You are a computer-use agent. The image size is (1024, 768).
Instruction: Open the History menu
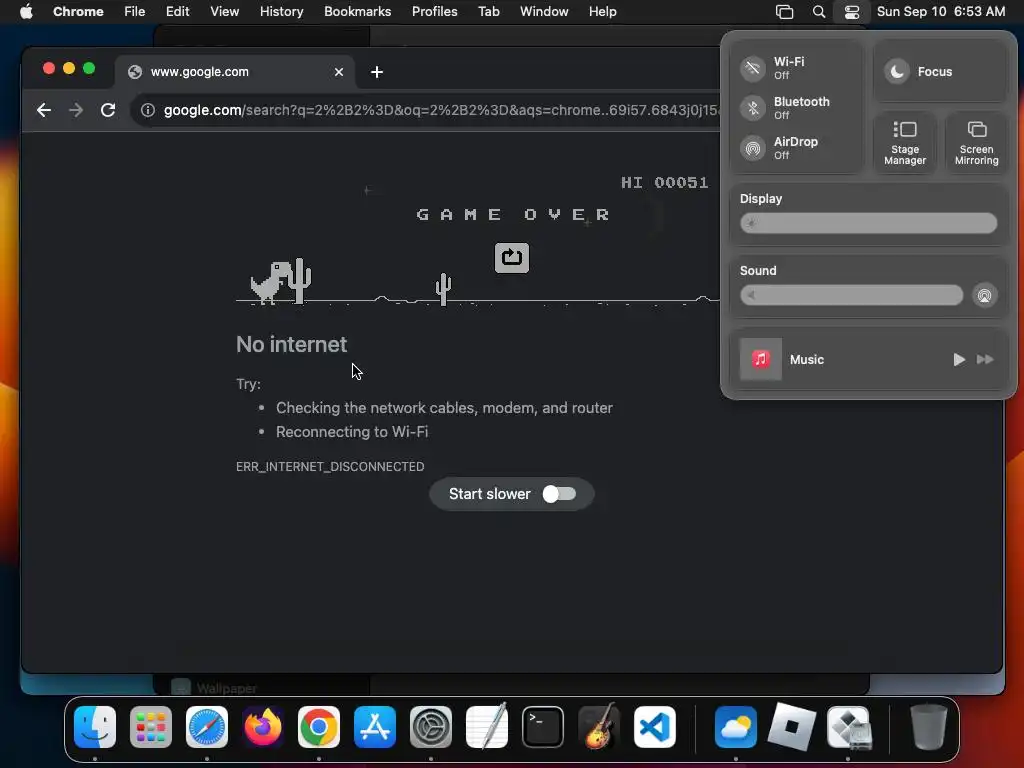click(x=281, y=12)
